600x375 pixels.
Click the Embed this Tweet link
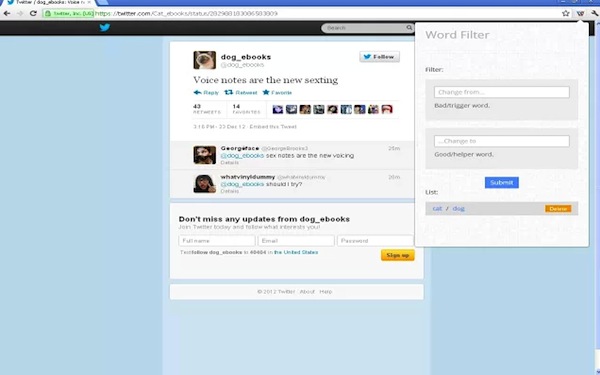273,127
